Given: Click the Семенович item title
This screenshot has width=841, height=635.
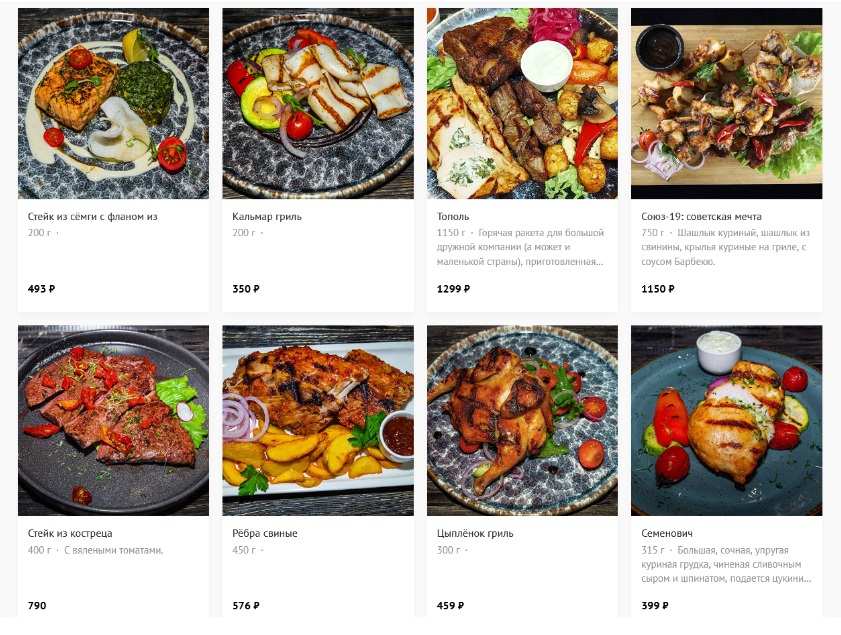Looking at the screenshot, I should pyautogui.click(x=667, y=534).
